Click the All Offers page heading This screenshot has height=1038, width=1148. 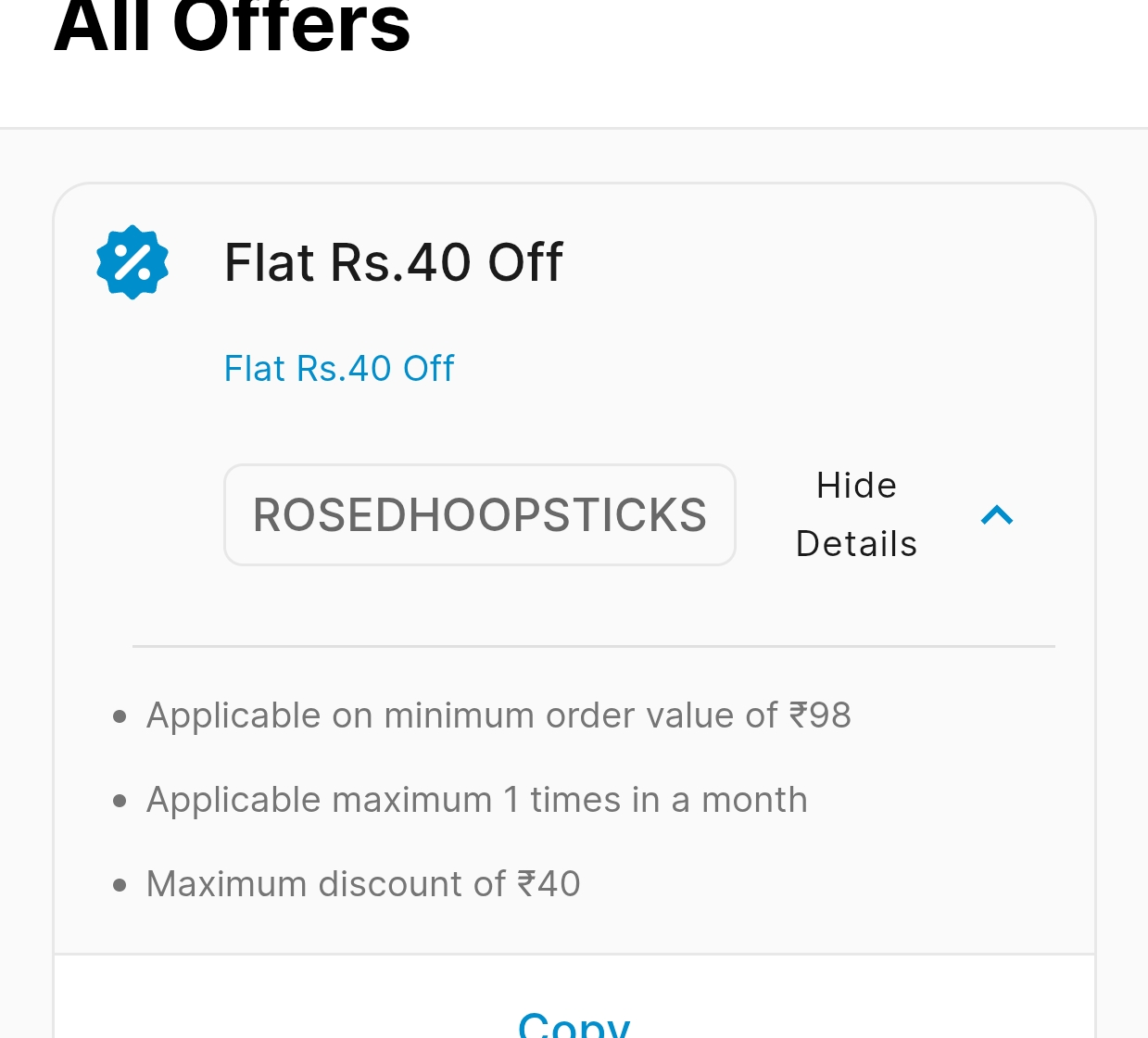click(232, 26)
